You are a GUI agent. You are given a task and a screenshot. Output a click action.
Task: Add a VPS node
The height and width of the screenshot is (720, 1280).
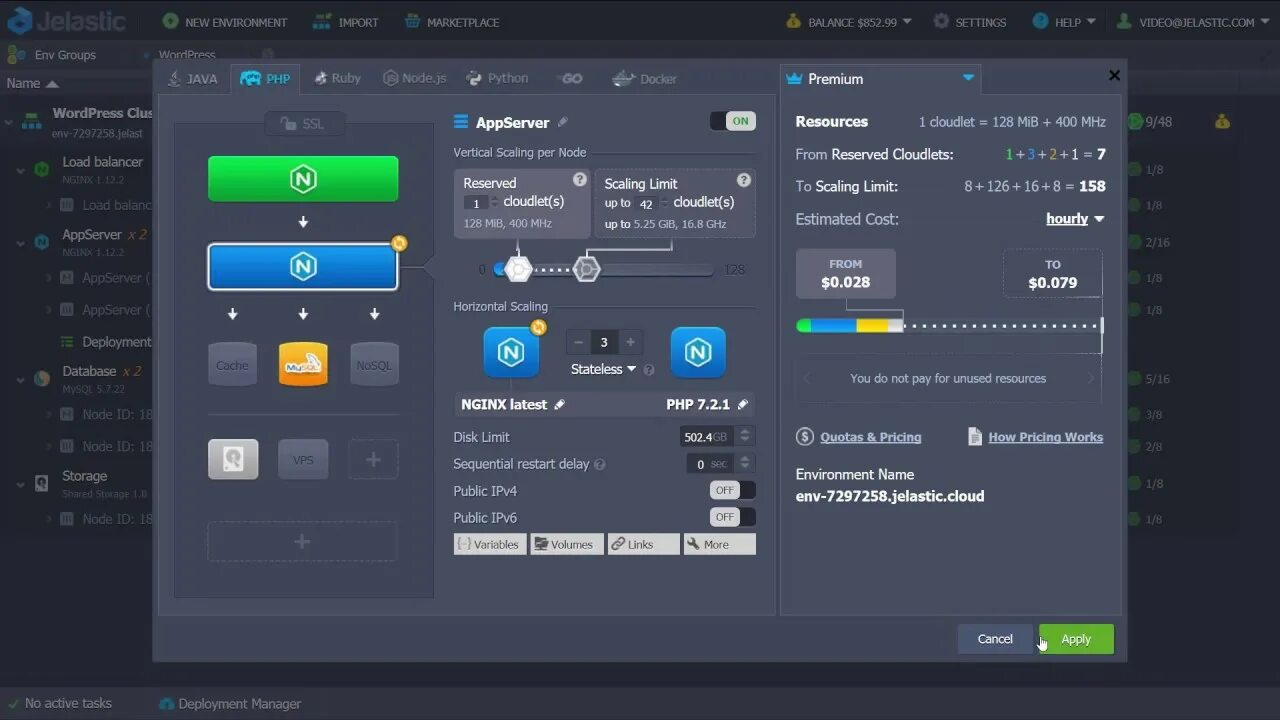pyautogui.click(x=303, y=459)
